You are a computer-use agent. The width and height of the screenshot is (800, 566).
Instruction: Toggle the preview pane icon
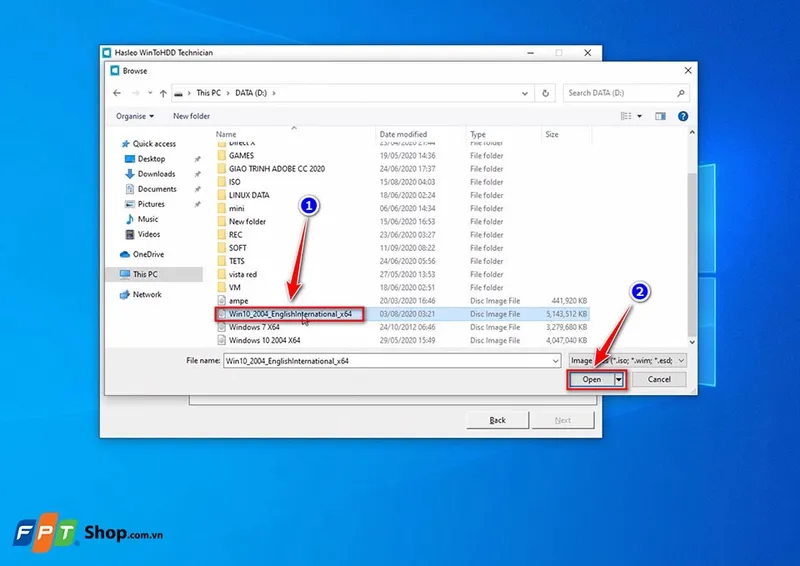(660, 116)
